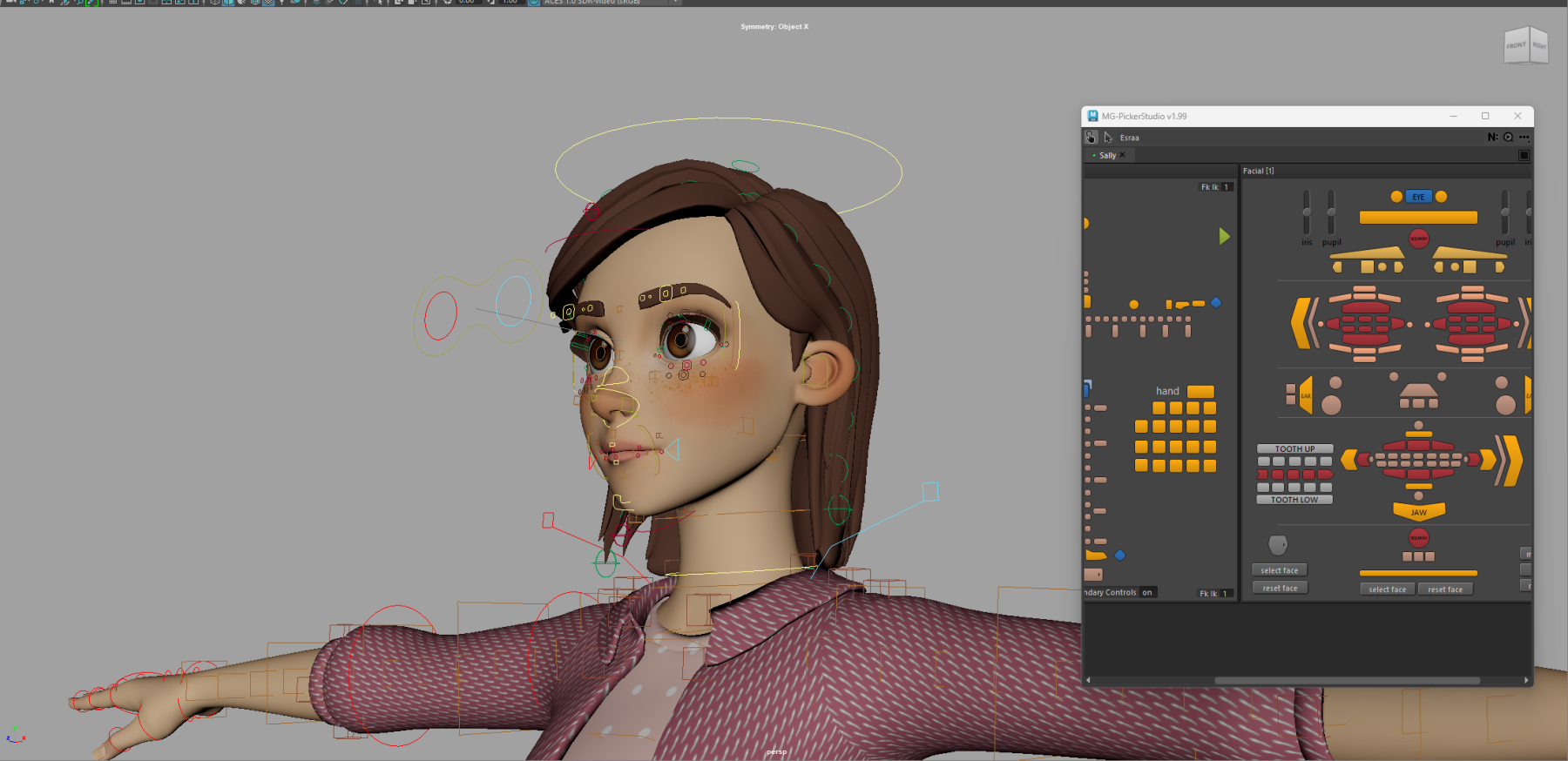
Task: Click the Facial [1] panel header
Action: click(x=1258, y=171)
